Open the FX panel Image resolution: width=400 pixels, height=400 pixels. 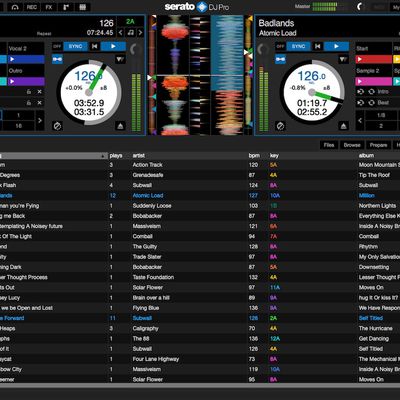click(49, 7)
